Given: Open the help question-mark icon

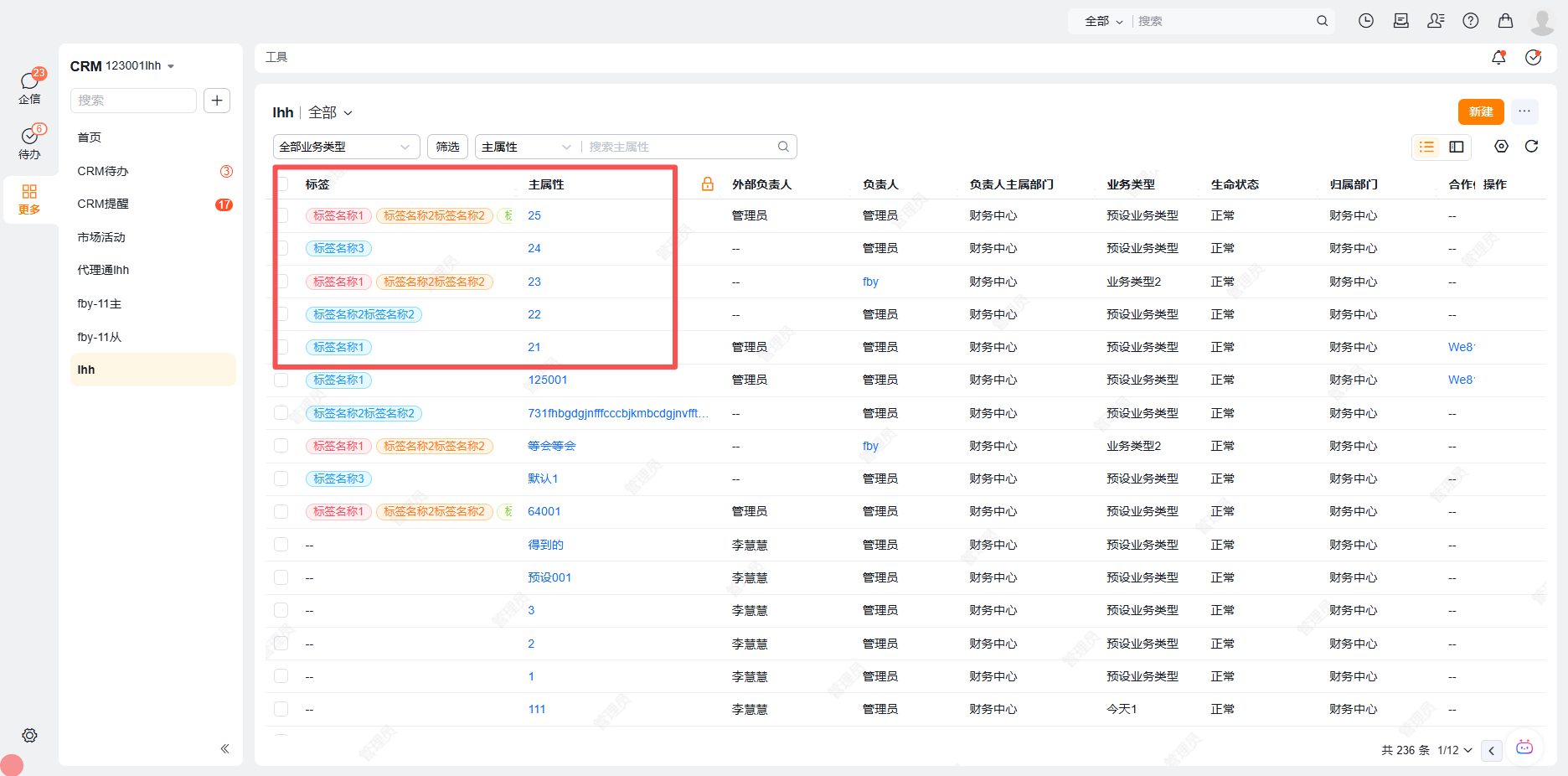Looking at the screenshot, I should tap(1471, 20).
